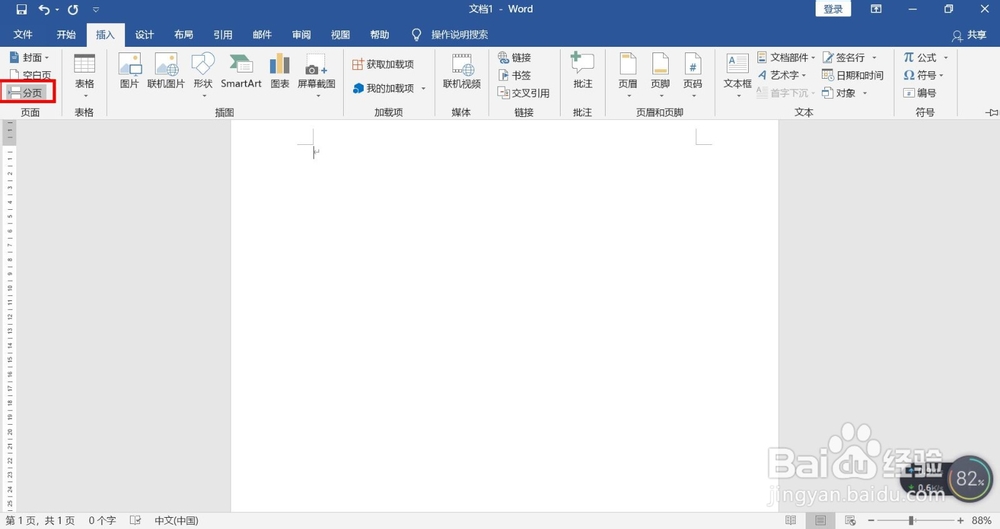Switch to the 开始 ribbon tab
Screen dimensions: 1000x529
coord(66,34)
